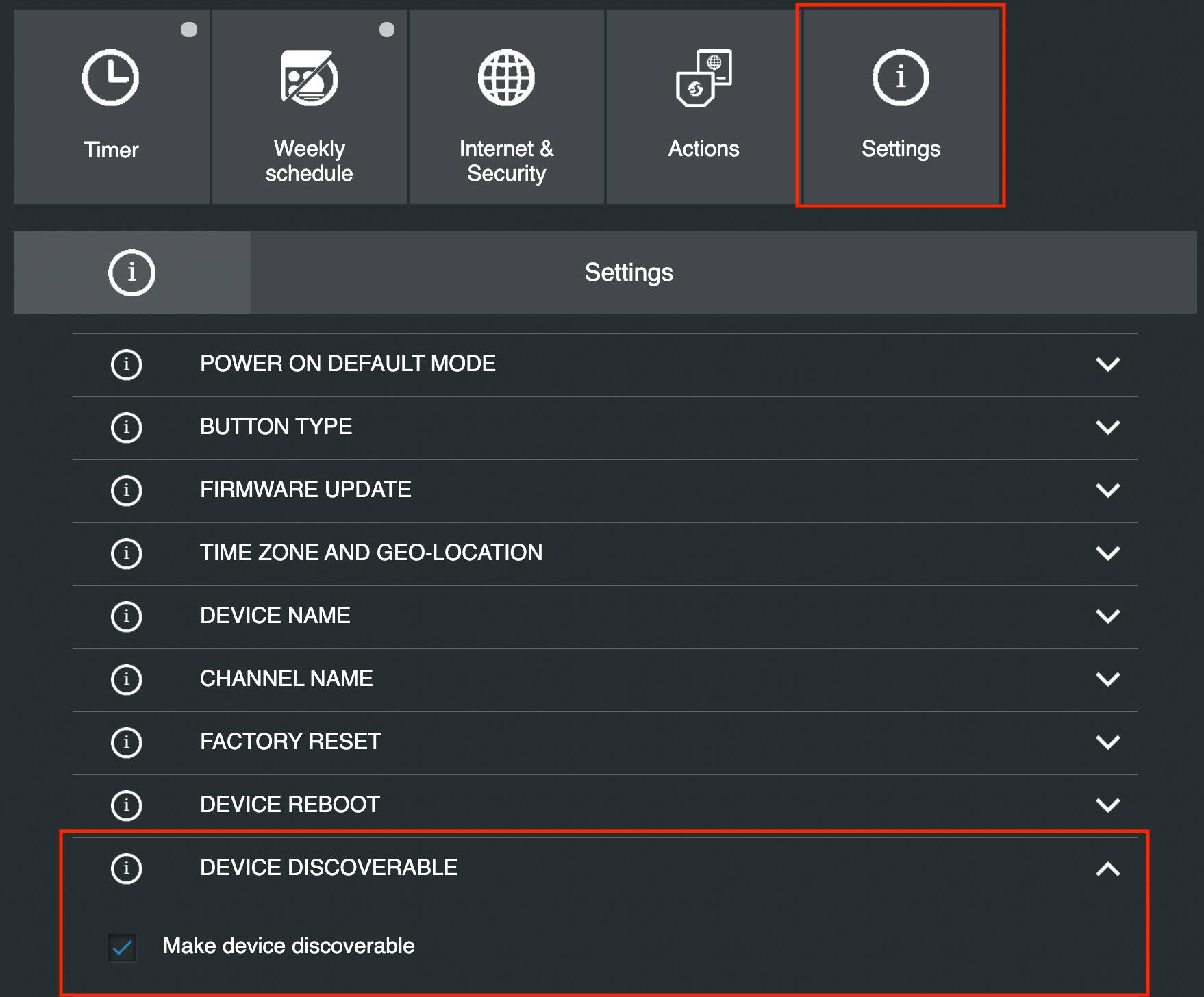This screenshot has height=997, width=1204.
Task: Switch to the Actions tab label
Action: (x=703, y=149)
